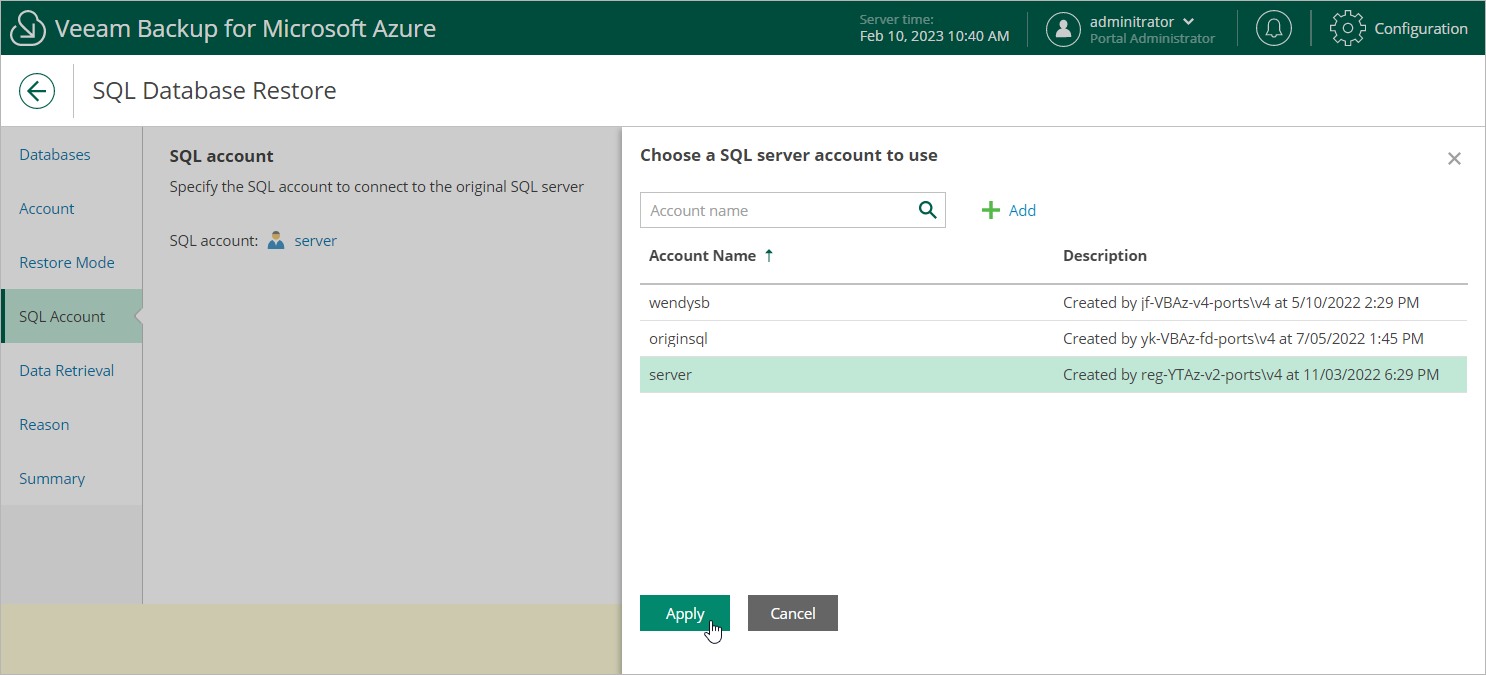Click the SQL account user icon
This screenshot has width=1486, height=675.
pos(277,241)
